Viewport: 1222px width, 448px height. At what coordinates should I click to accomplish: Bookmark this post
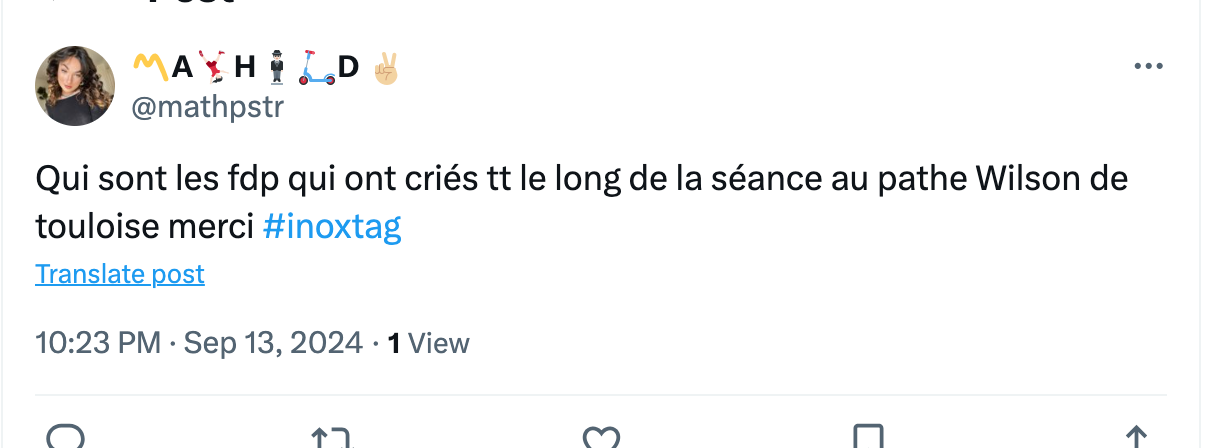pos(866,437)
